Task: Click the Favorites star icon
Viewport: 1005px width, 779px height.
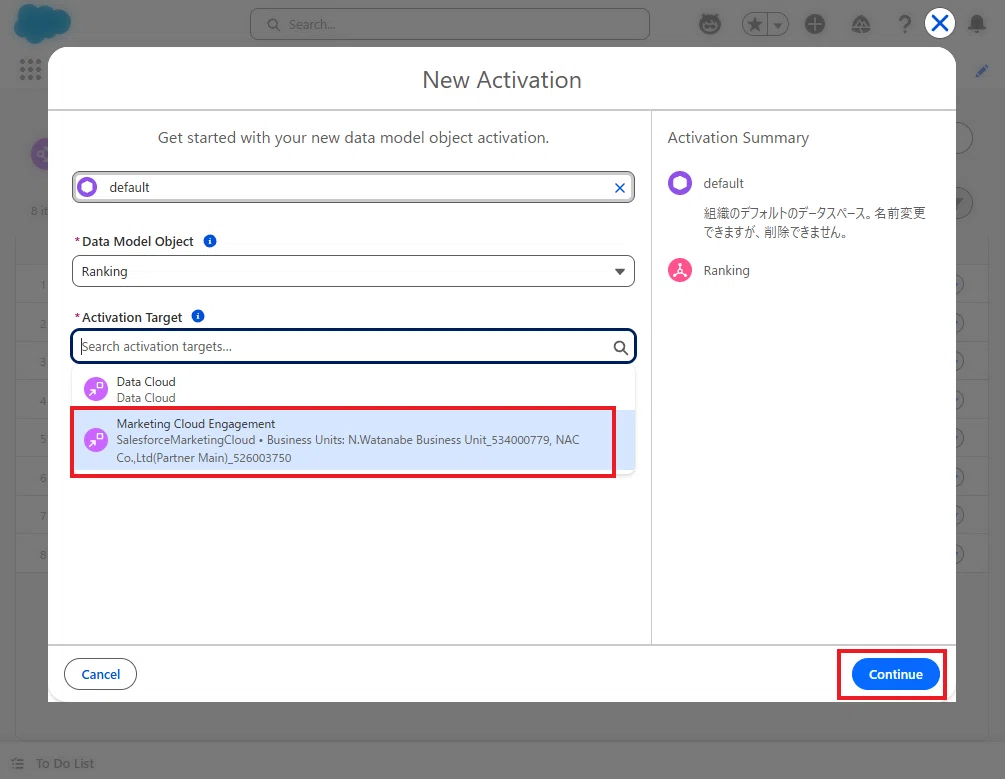Action: [755, 24]
